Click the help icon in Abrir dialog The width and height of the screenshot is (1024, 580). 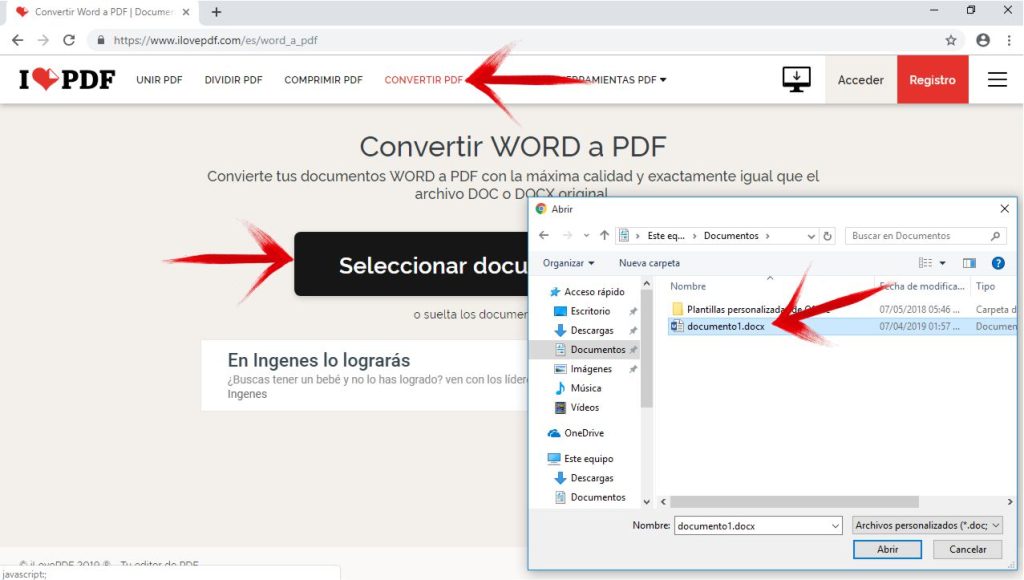(x=997, y=263)
